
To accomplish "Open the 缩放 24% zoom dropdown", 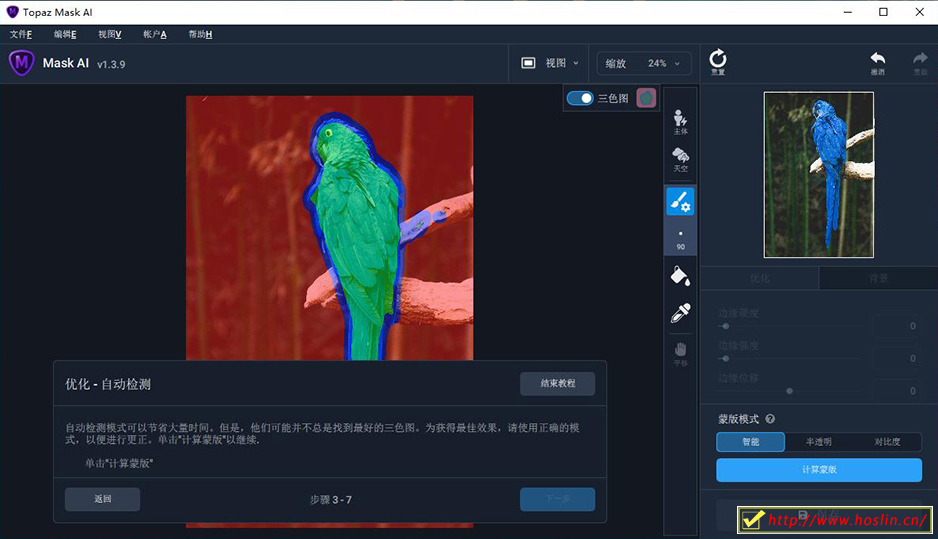I will point(644,63).
